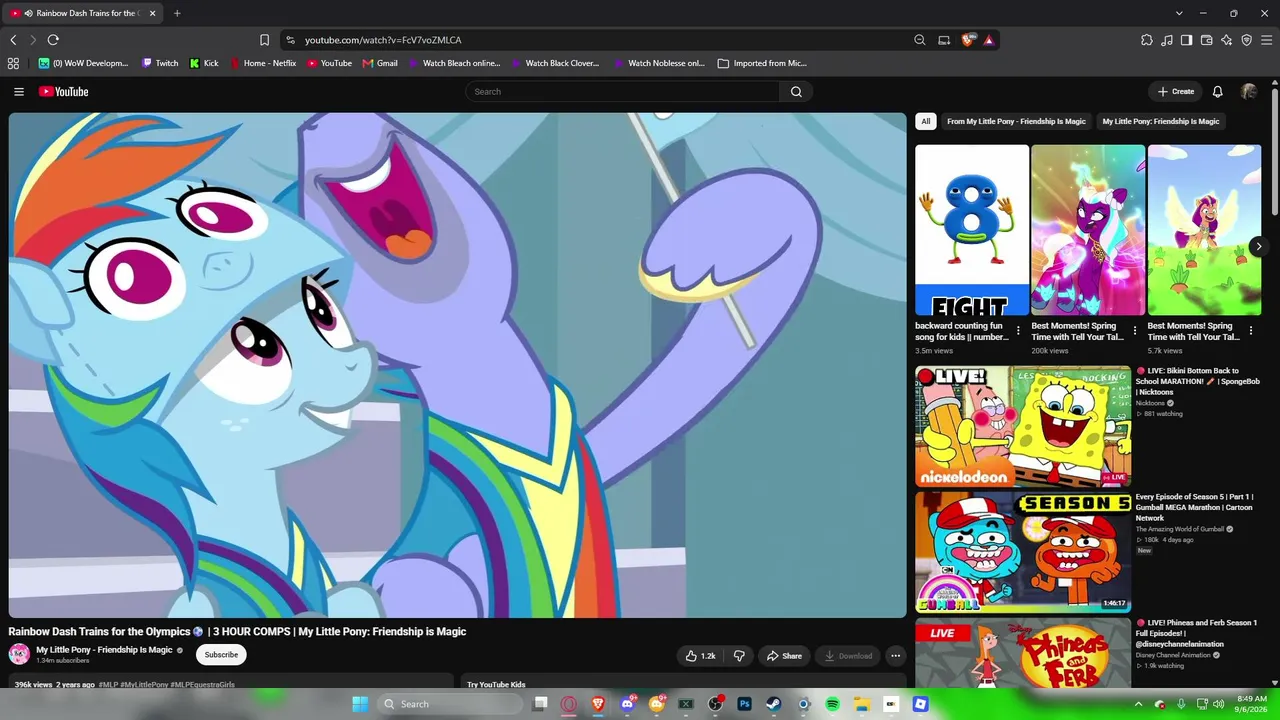Click the Share button
The width and height of the screenshot is (1280, 720).
coord(784,656)
